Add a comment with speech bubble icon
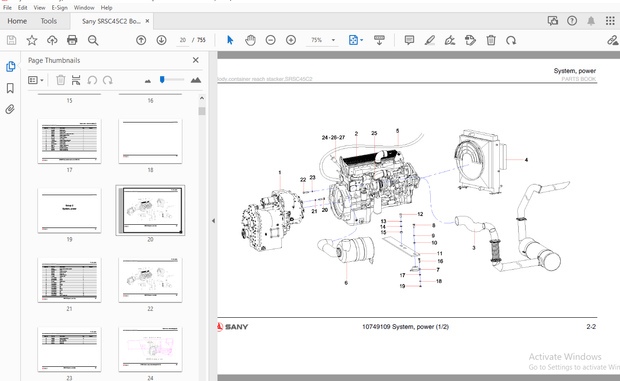The image size is (620, 381). pyautogui.click(x=409, y=40)
